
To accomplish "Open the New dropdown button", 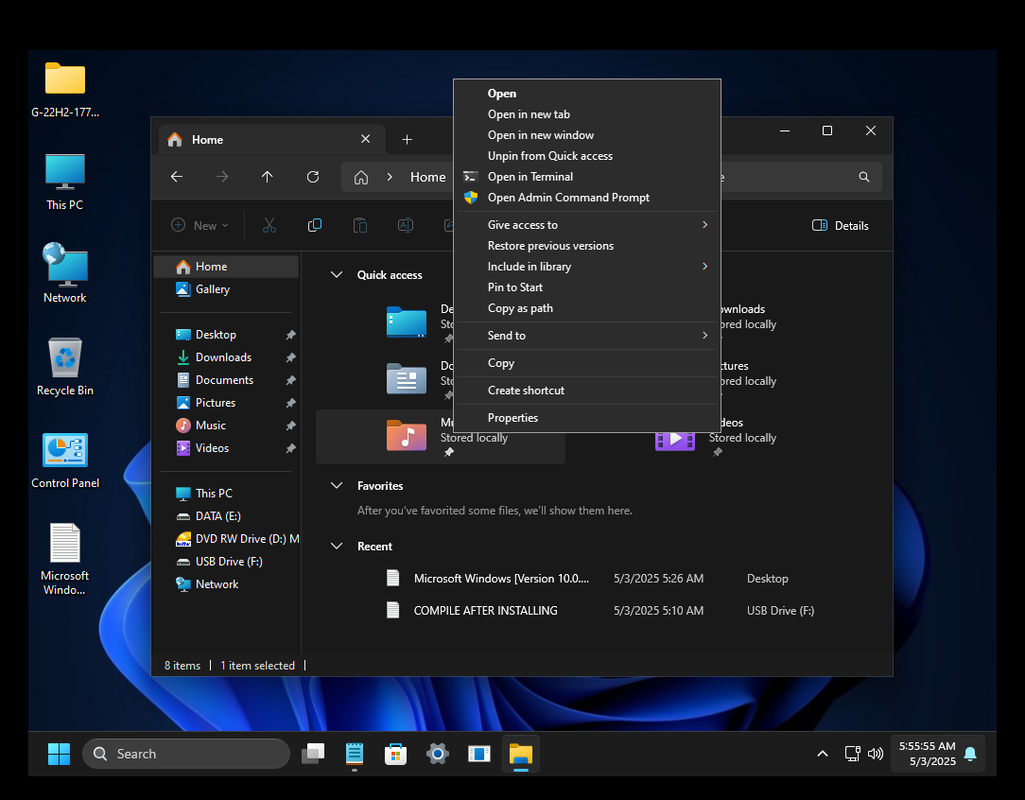I will (x=199, y=225).
